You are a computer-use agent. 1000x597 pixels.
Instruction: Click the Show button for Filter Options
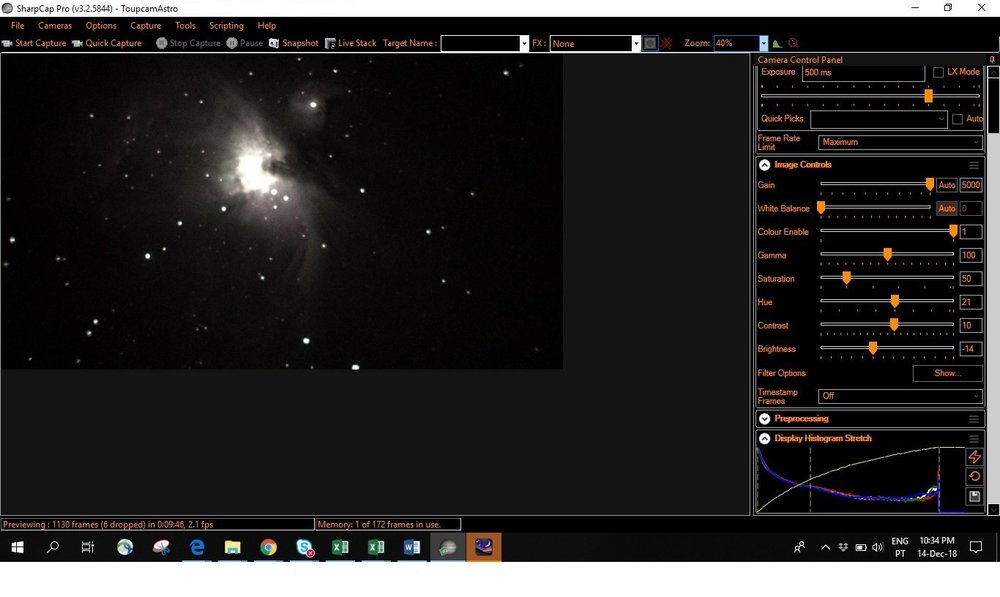pos(946,372)
